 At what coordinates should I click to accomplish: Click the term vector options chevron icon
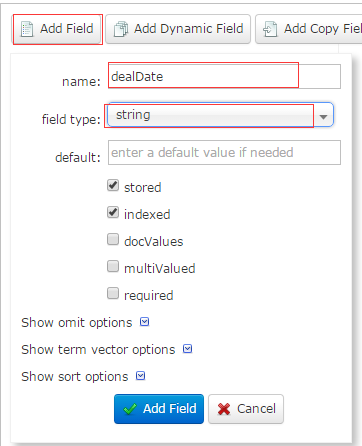click(187, 349)
